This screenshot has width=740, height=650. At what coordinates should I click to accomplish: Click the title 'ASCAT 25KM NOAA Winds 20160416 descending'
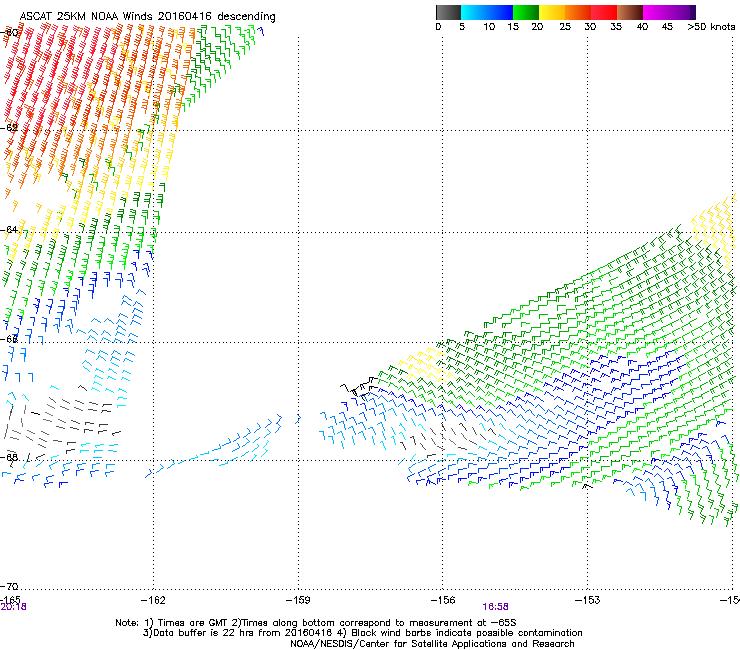148,17
